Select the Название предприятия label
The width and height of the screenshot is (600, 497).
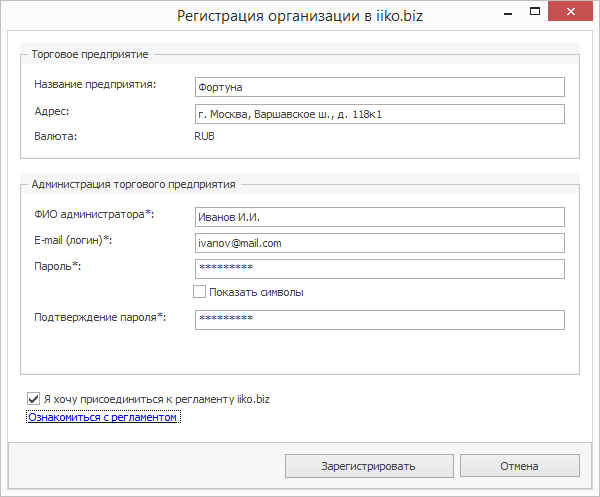(x=95, y=84)
